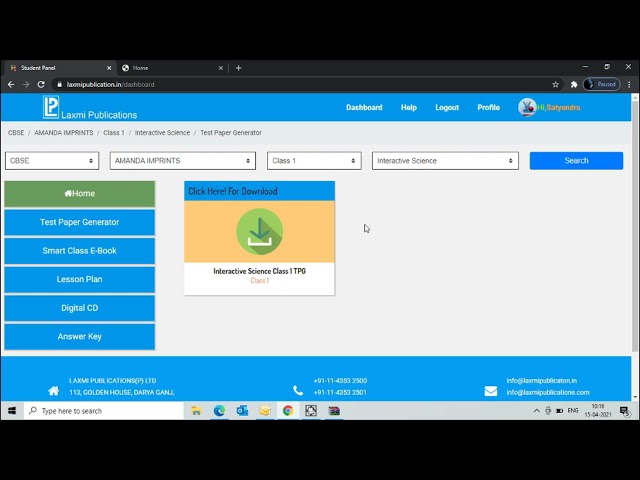Click the blue Search button
This screenshot has width=640, height=480.
pos(576,161)
